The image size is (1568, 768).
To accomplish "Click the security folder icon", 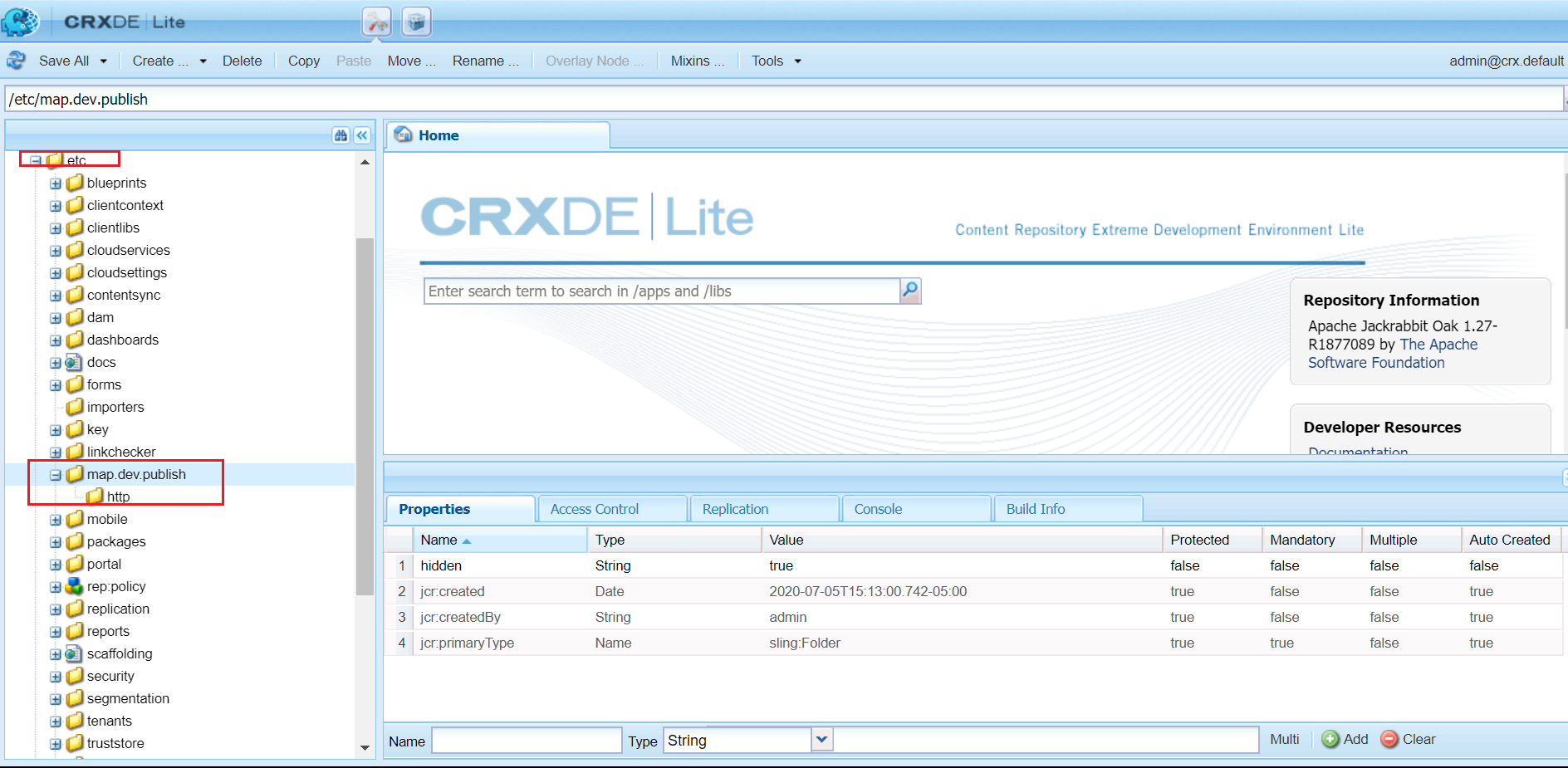I will pyautogui.click(x=75, y=676).
